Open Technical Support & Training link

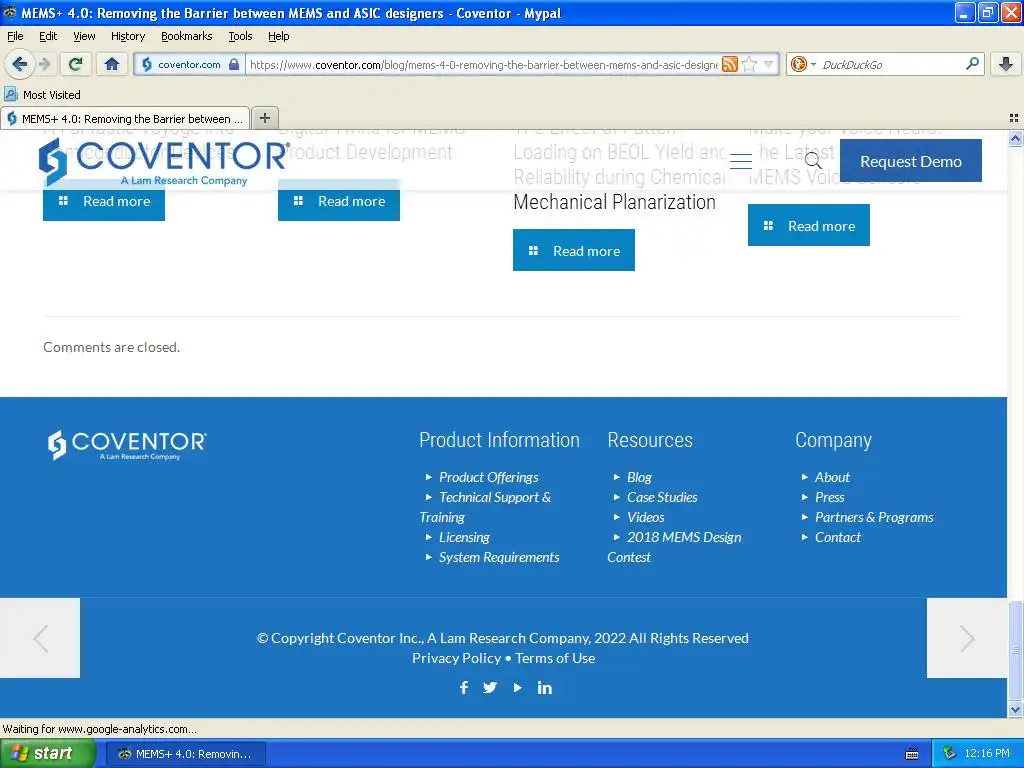(485, 507)
